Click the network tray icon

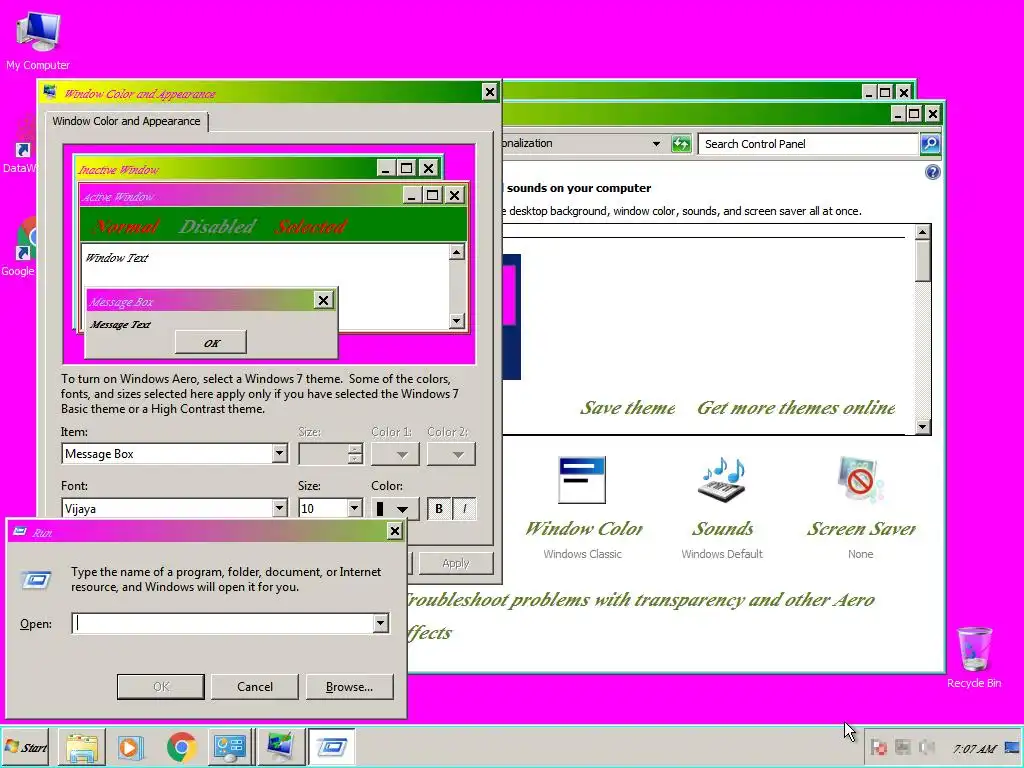903,748
